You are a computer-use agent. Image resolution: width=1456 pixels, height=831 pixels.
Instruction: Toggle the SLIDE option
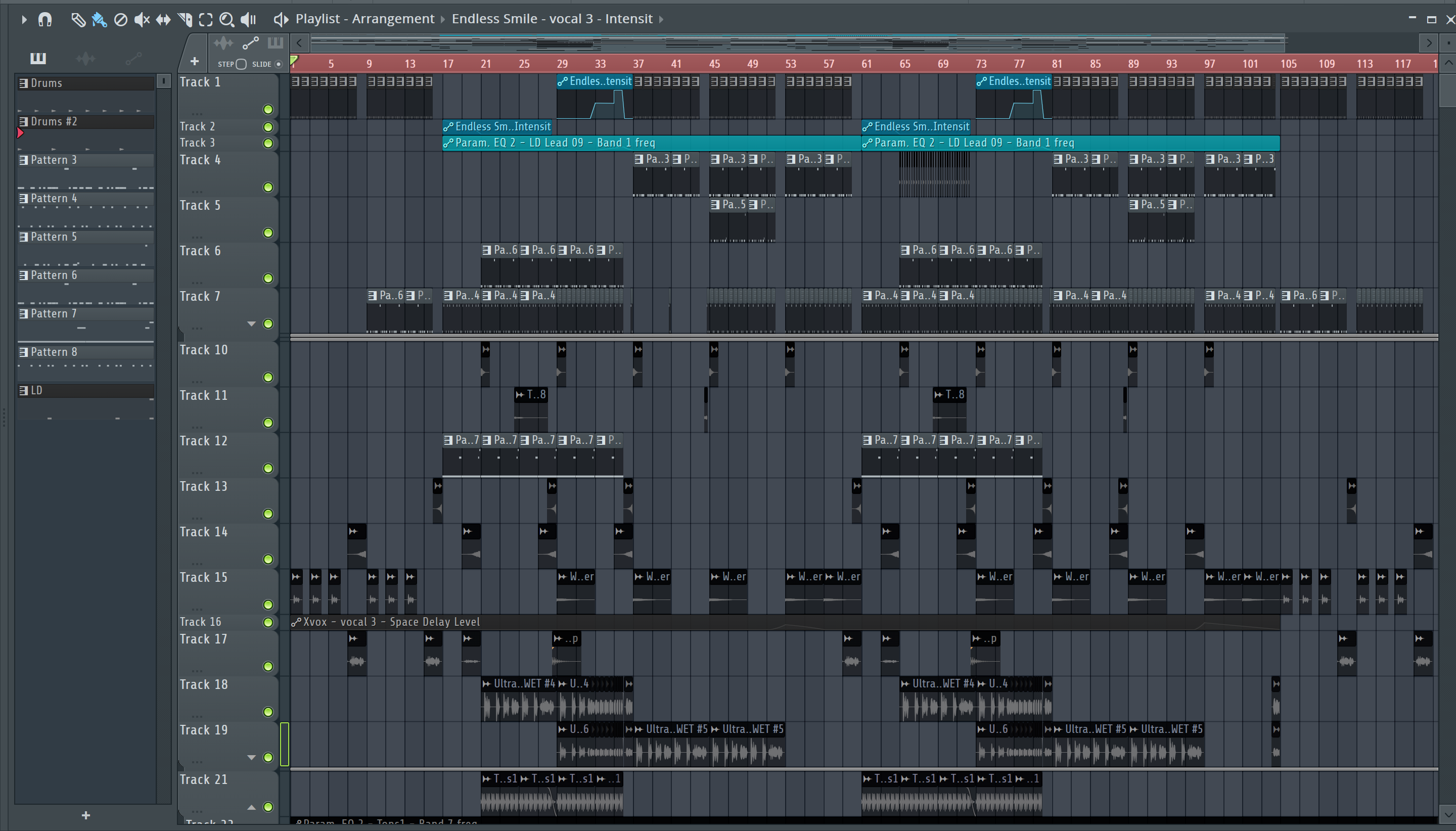click(279, 64)
